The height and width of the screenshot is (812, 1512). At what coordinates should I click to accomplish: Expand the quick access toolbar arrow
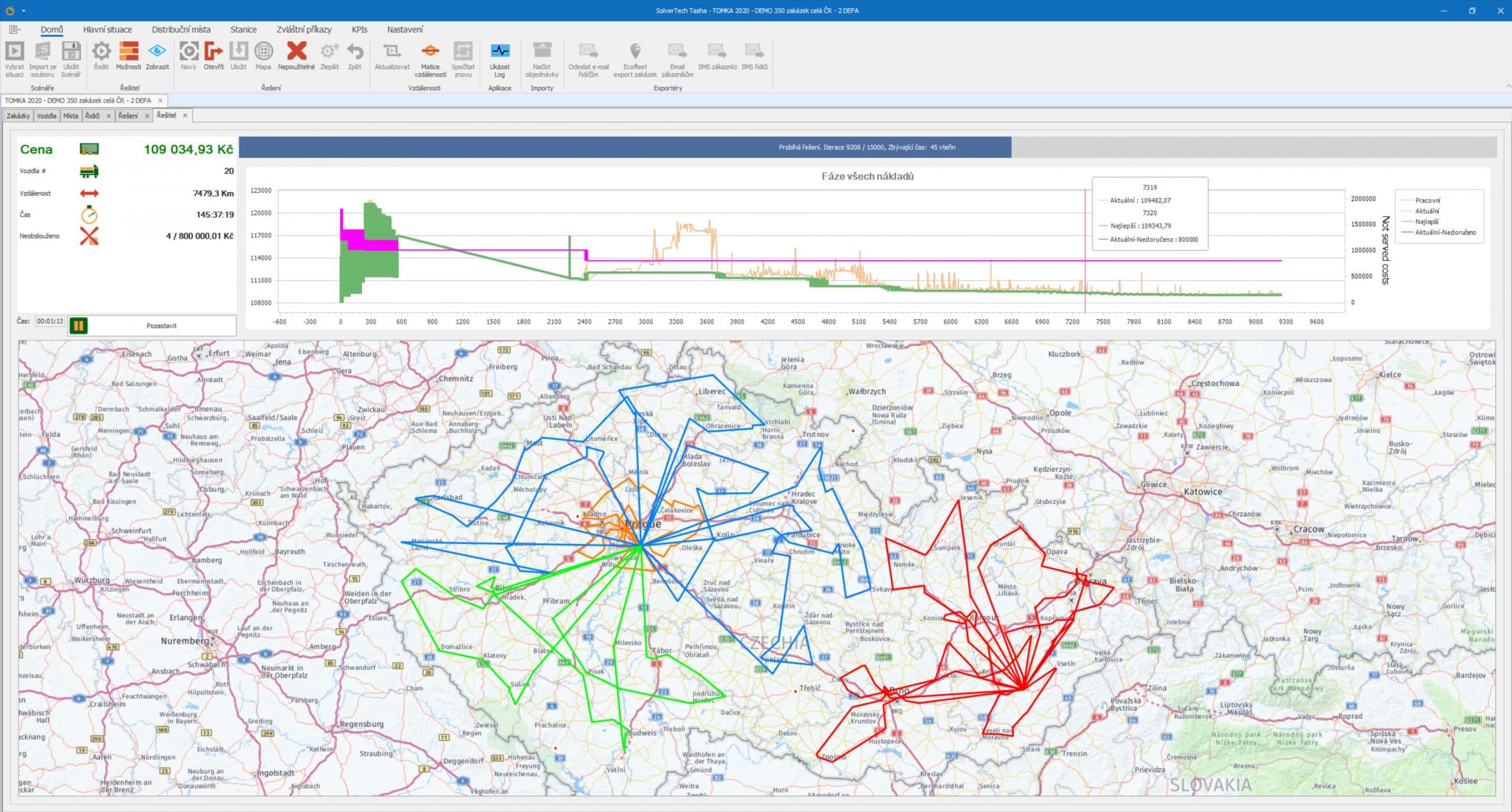click(24, 11)
